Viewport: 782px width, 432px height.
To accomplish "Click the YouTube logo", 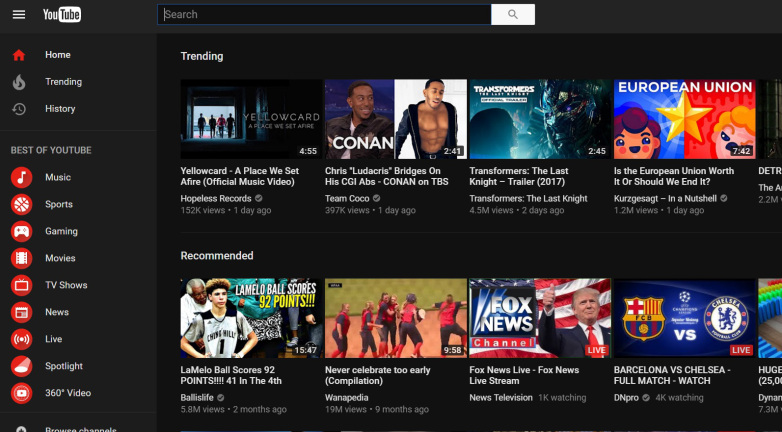I will click(62, 14).
